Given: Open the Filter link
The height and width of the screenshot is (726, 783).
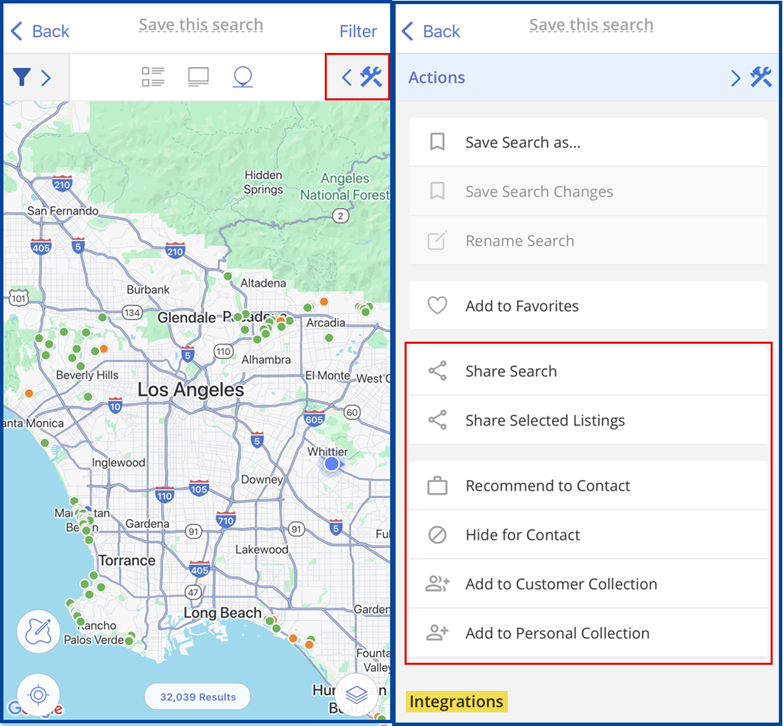Looking at the screenshot, I should [358, 31].
